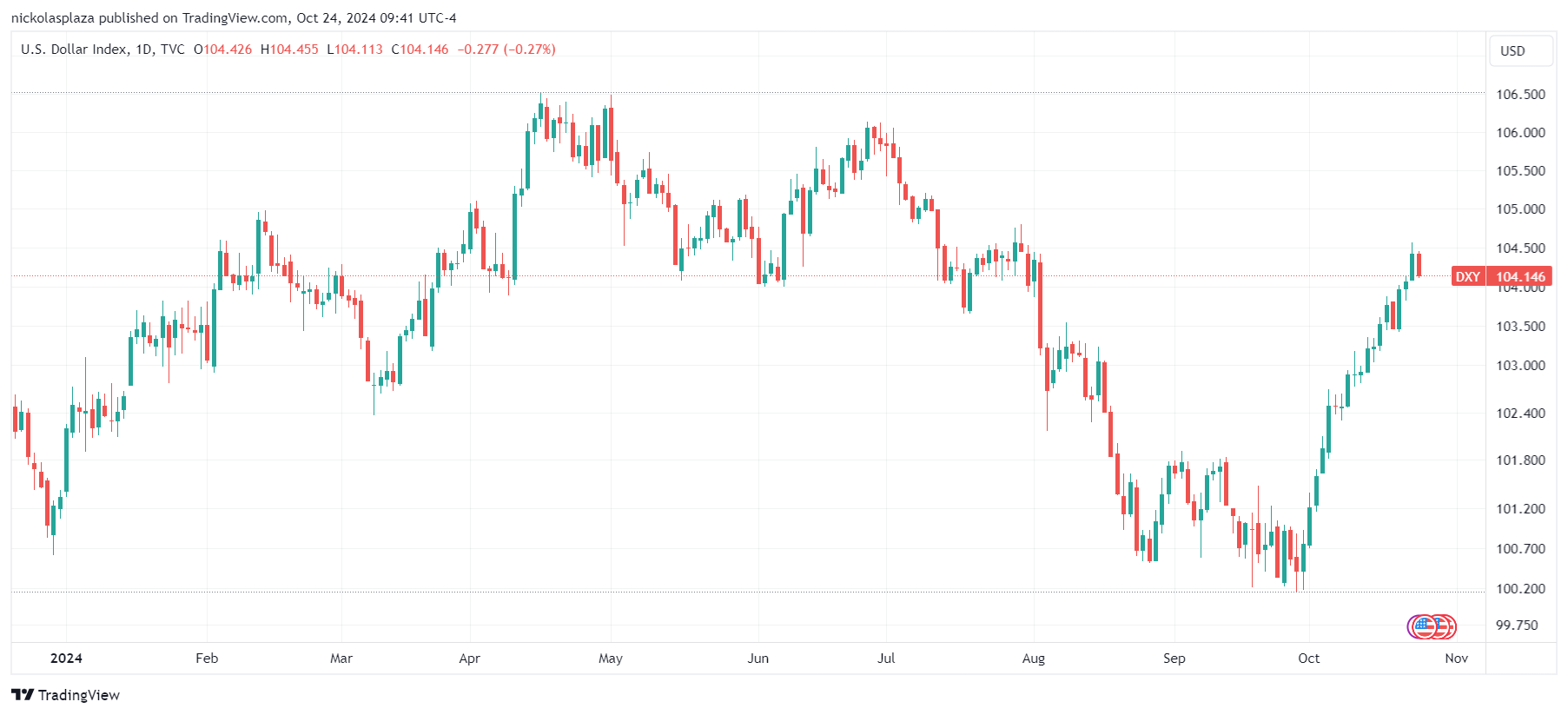The height and width of the screenshot is (715, 1568).
Task: Open the TradingView.com link in header
Action: click(x=235, y=17)
